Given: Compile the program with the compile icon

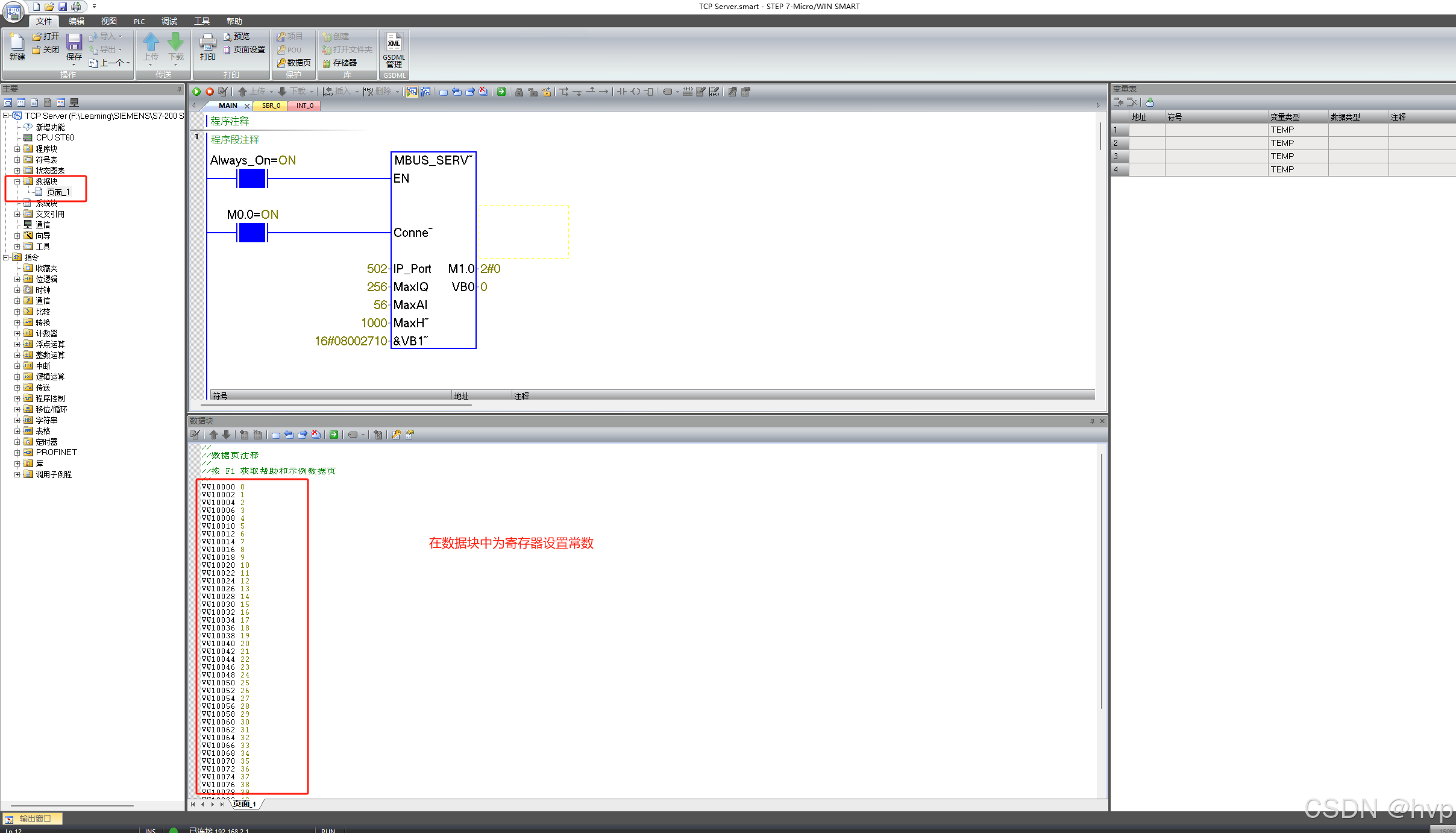Looking at the screenshot, I should 222,92.
